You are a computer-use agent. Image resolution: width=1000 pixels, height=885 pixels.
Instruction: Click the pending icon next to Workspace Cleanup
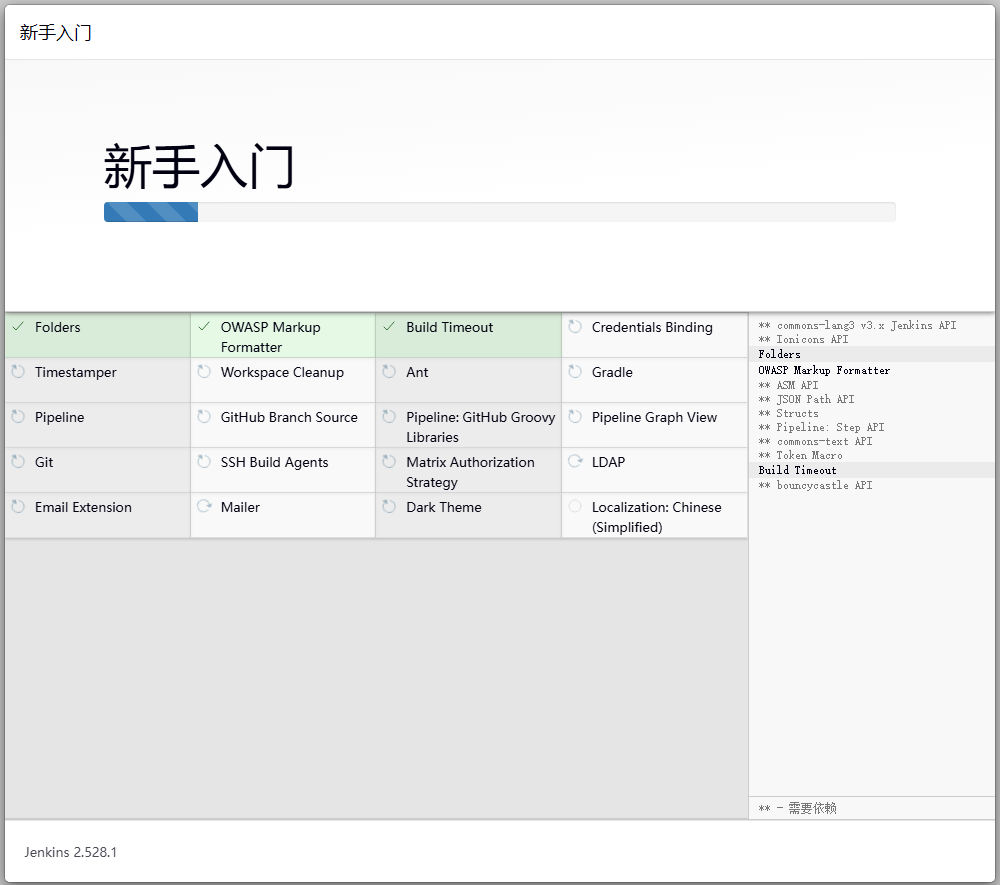point(204,371)
